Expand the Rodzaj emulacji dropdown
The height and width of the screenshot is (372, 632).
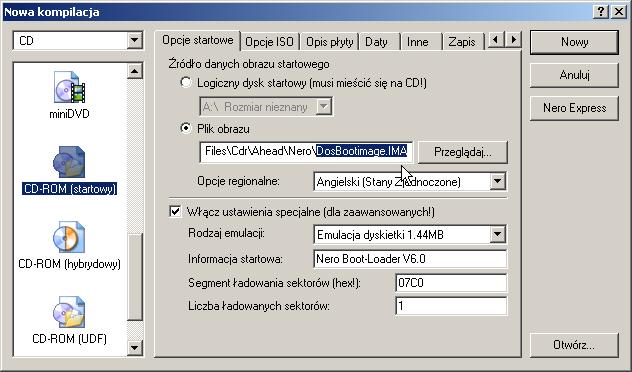pyautogui.click(x=498, y=234)
